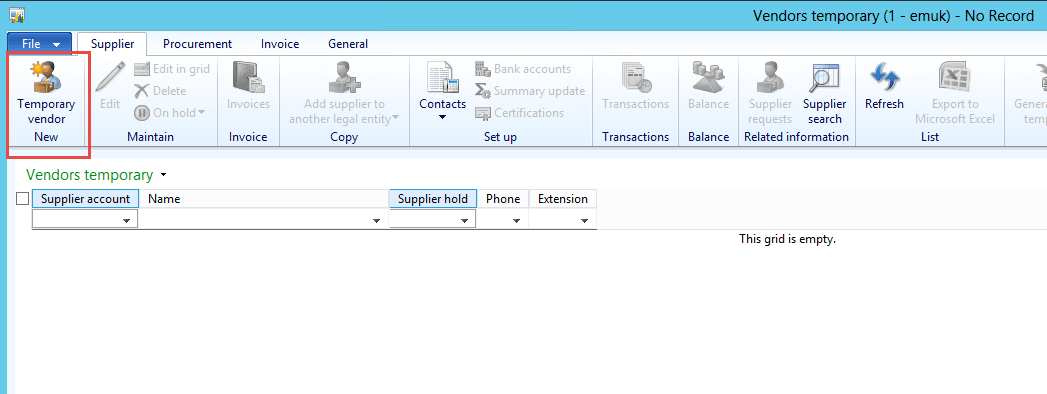The height and width of the screenshot is (394, 1047).
Task: Switch to the Invoice tab
Action: (280, 44)
